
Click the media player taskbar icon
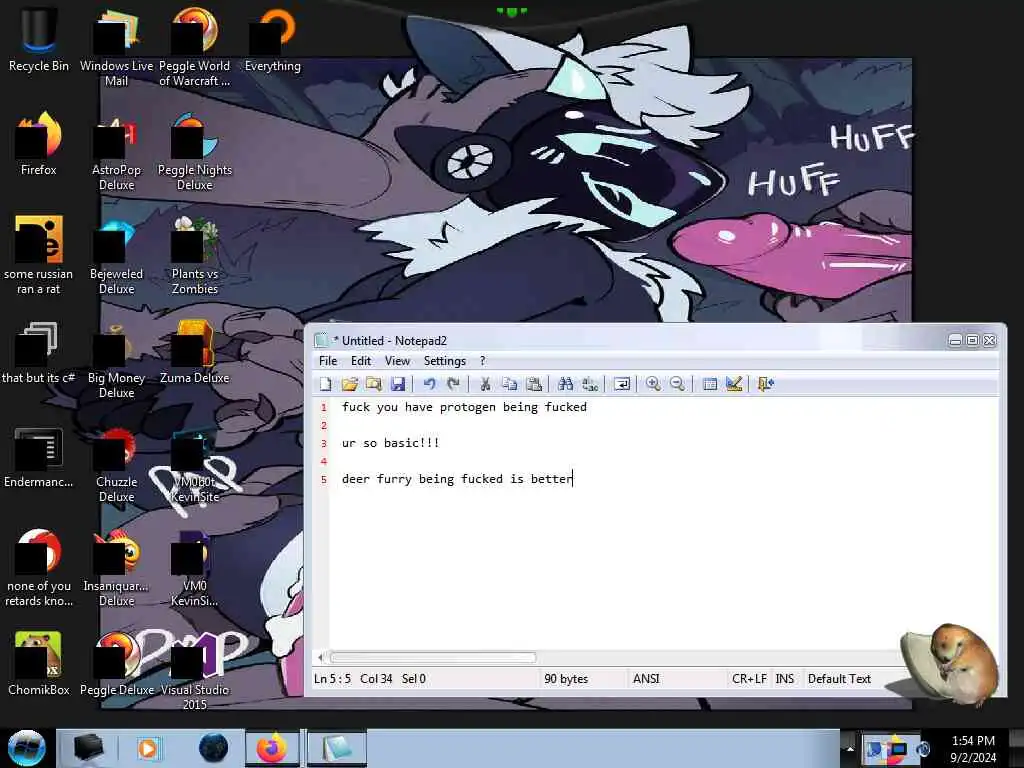pyautogui.click(x=148, y=748)
